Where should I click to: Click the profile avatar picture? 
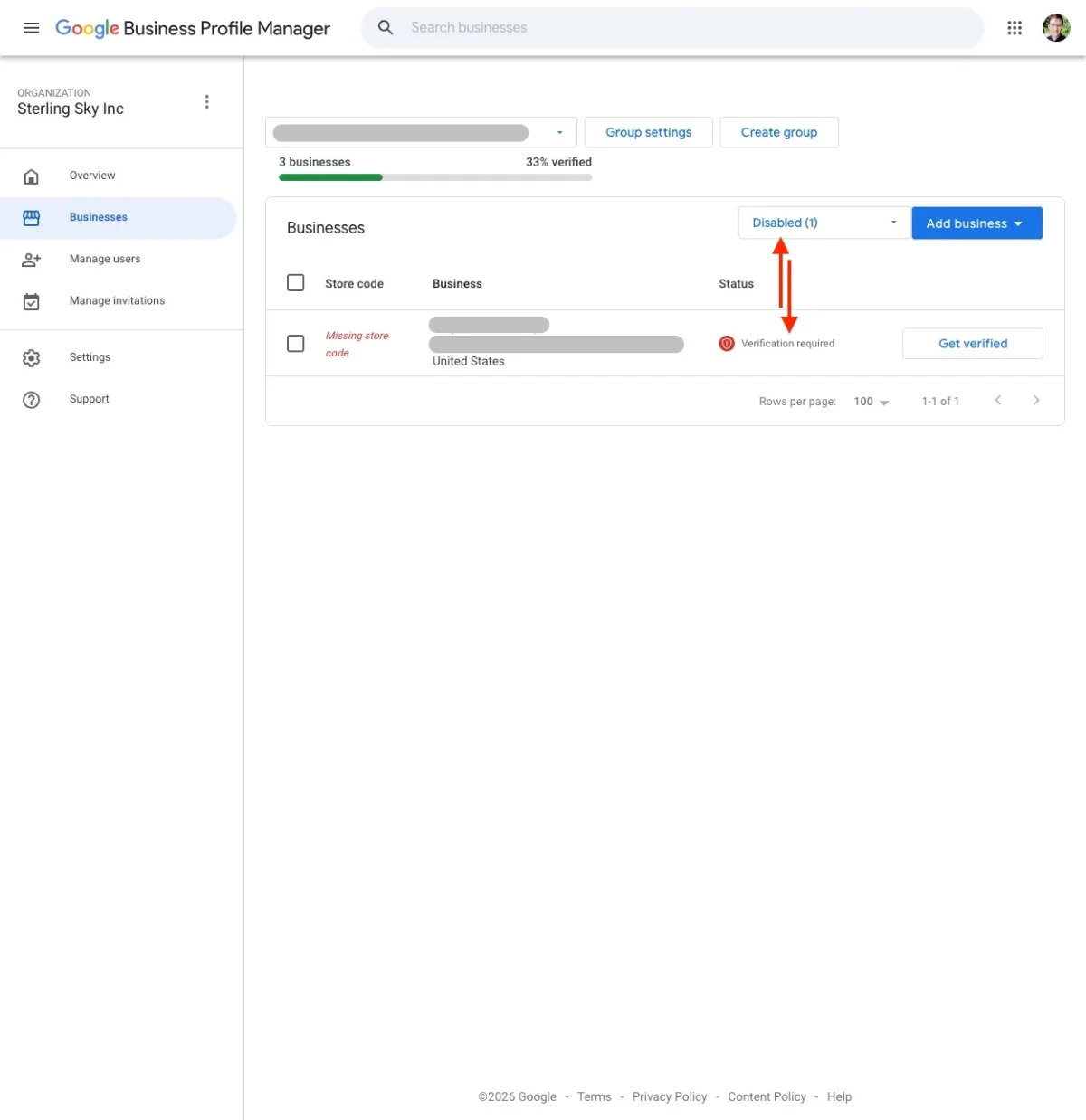click(1055, 27)
